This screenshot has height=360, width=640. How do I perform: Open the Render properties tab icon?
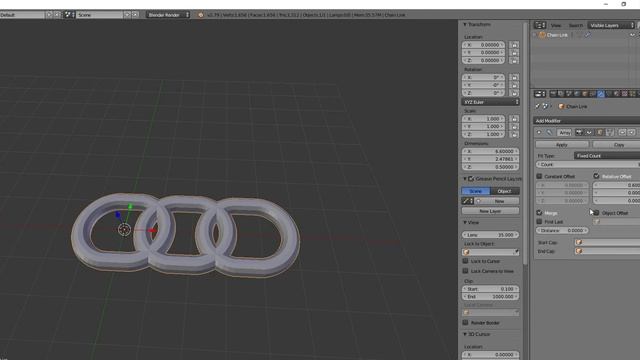coord(553,94)
